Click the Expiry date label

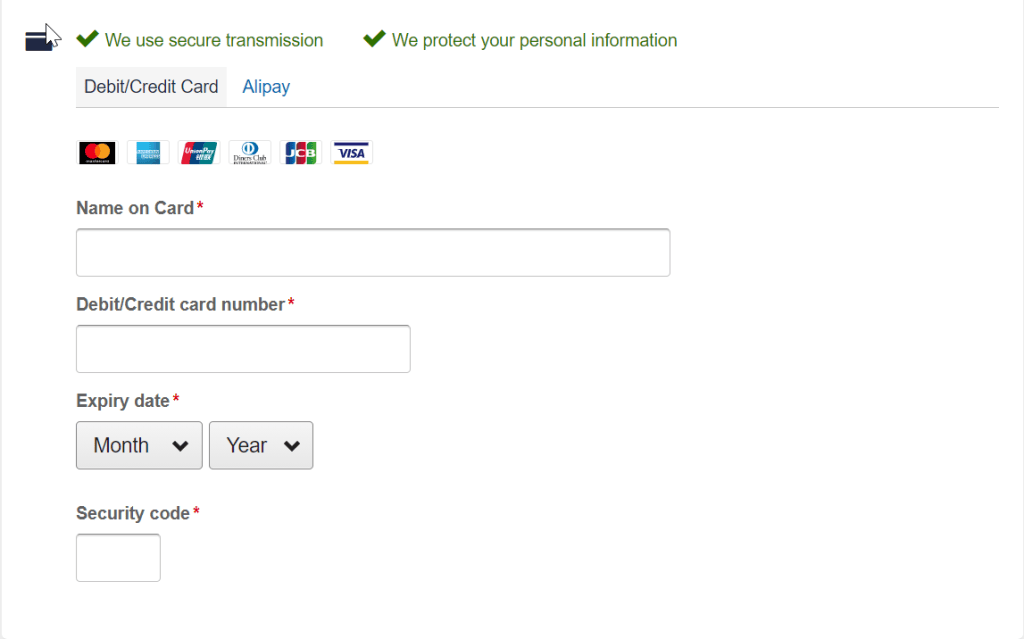point(123,401)
